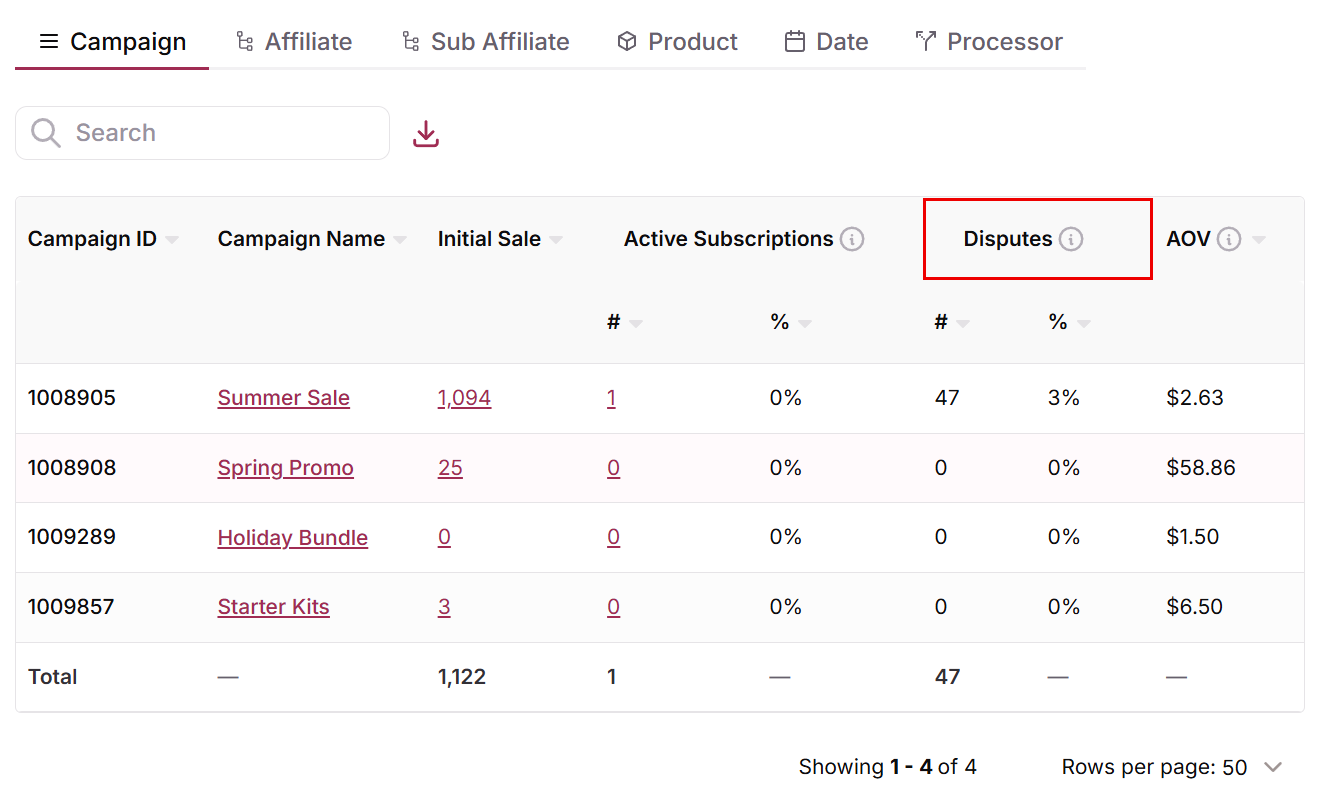Viewport: 1320px width, 812px height.
Task: Open the Rows per page dropdown
Action: click(1173, 767)
